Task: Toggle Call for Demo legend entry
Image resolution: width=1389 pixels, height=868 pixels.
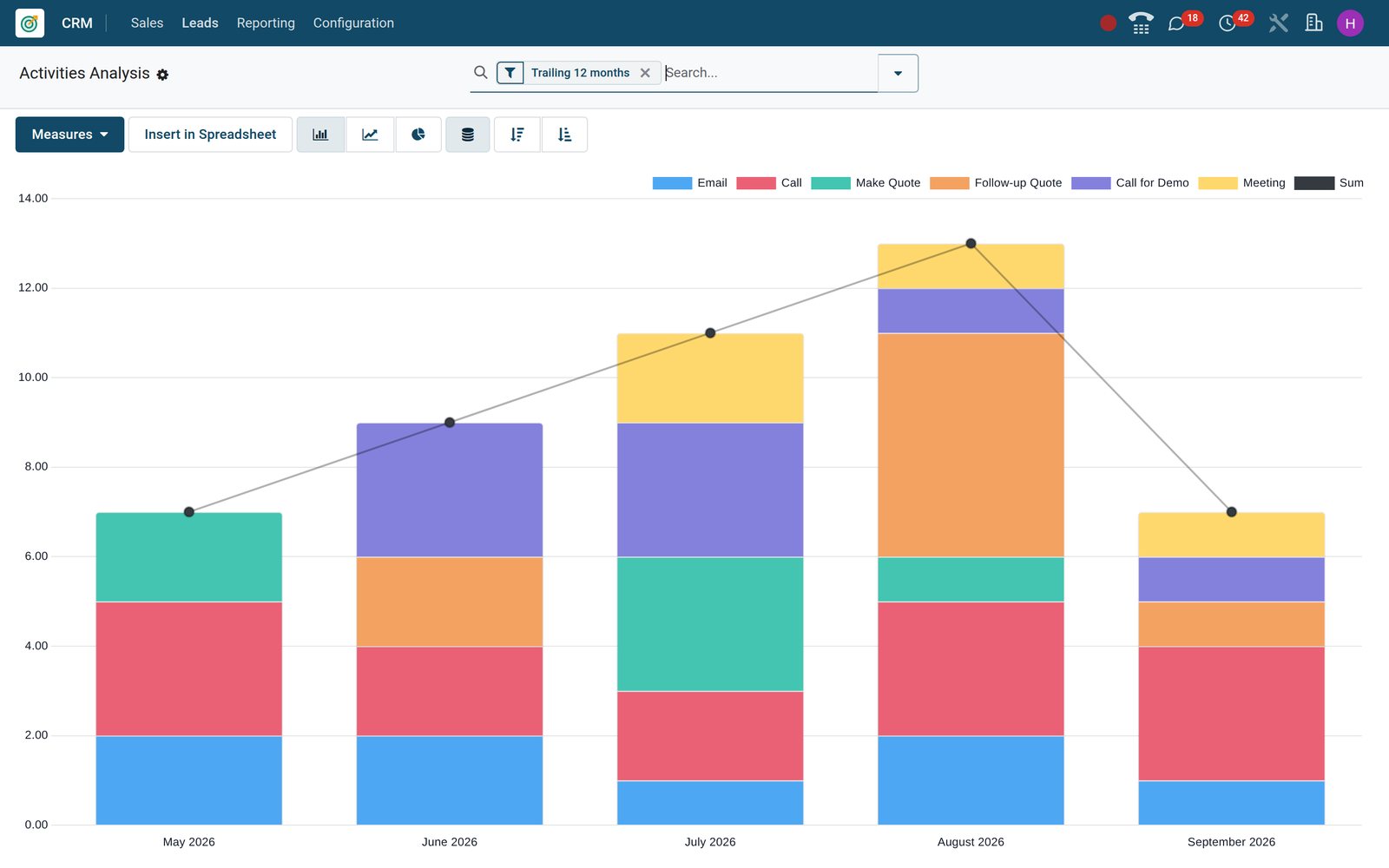Action: tap(1130, 183)
